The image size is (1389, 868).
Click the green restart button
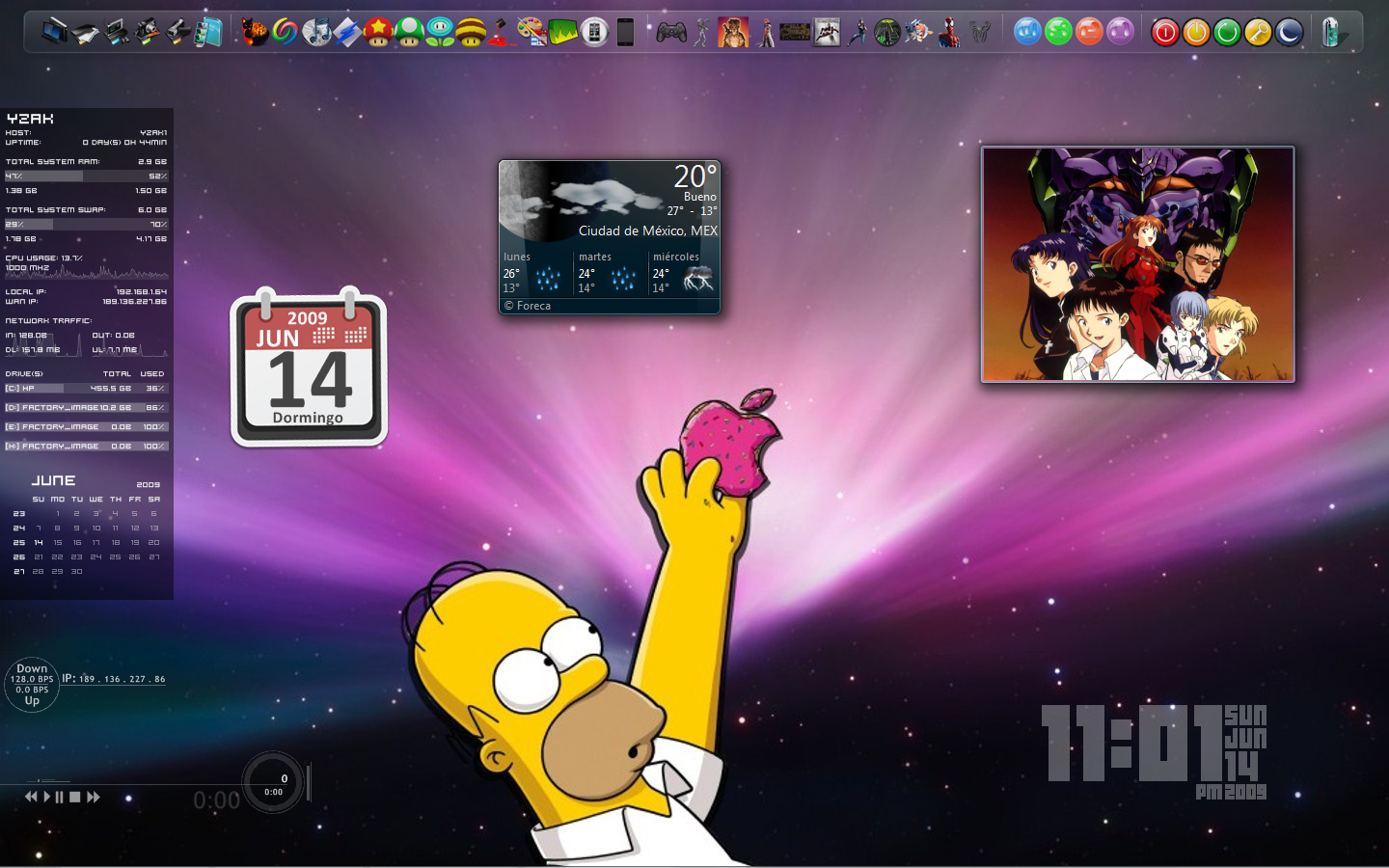[x=1227, y=33]
